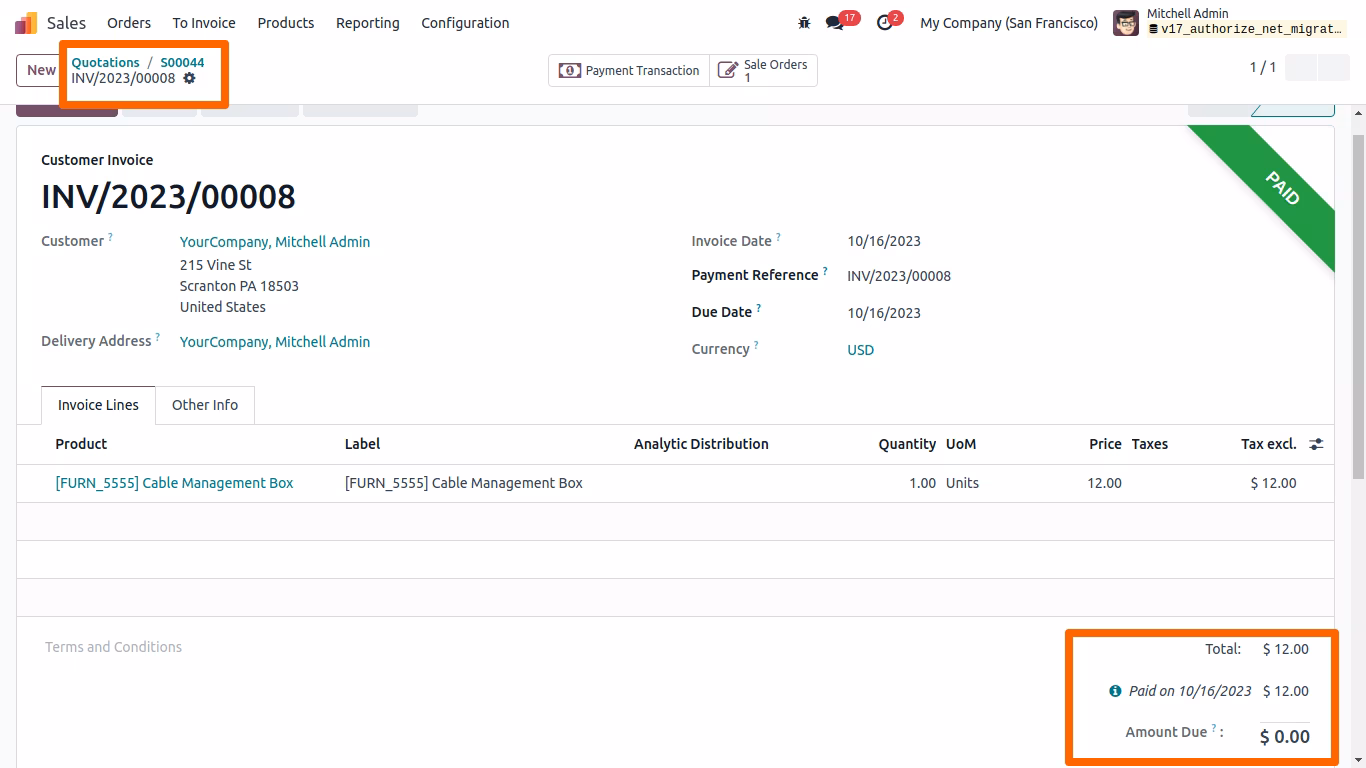Click the help question mark next to Due Date
The width and height of the screenshot is (1366, 768).
pos(759,308)
